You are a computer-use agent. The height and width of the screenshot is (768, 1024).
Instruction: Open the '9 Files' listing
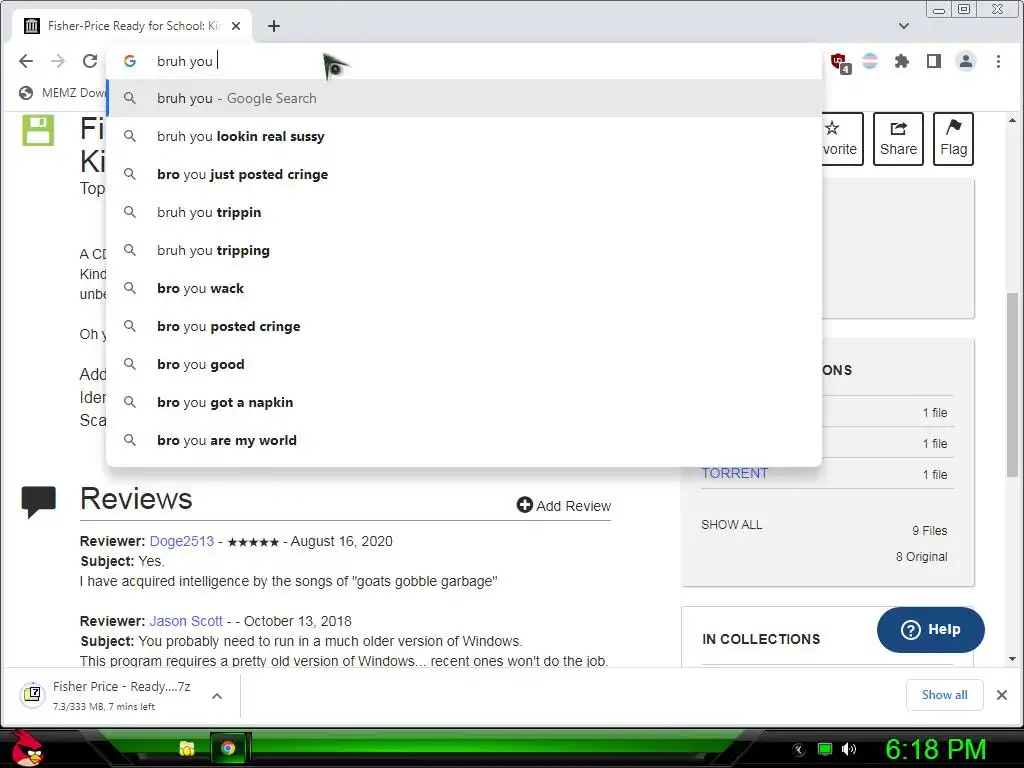coord(929,531)
